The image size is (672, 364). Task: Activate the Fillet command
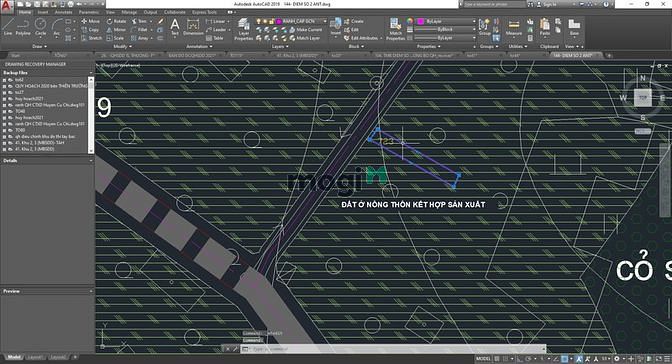tap(139, 30)
